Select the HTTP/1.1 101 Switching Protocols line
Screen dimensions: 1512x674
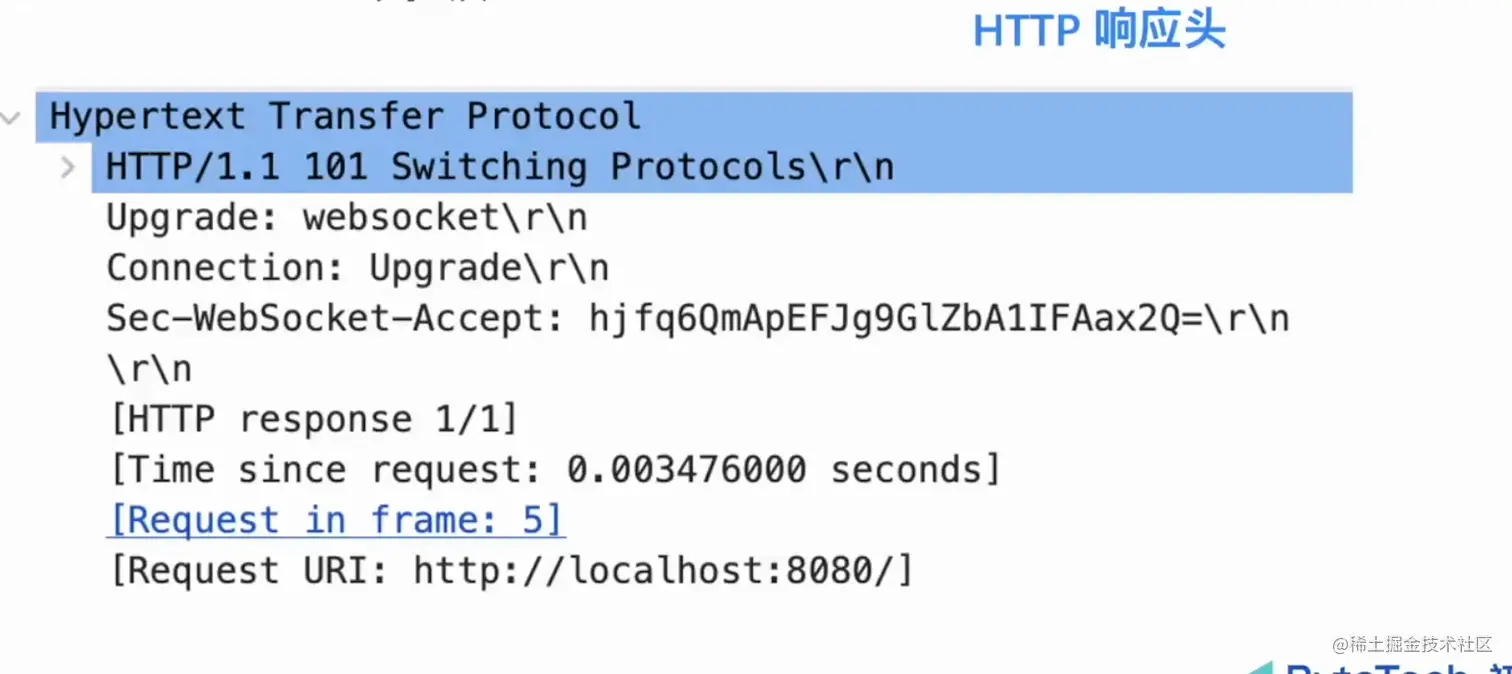tap(500, 167)
